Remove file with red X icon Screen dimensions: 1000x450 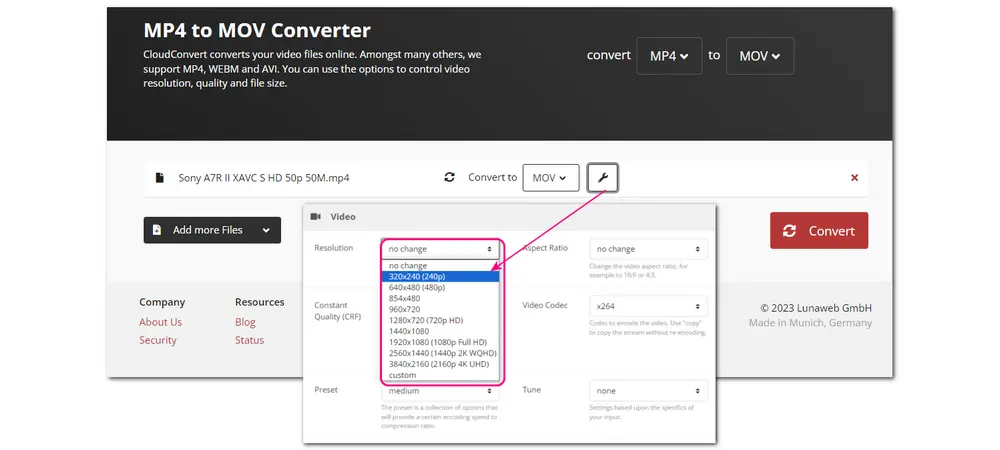tap(854, 178)
